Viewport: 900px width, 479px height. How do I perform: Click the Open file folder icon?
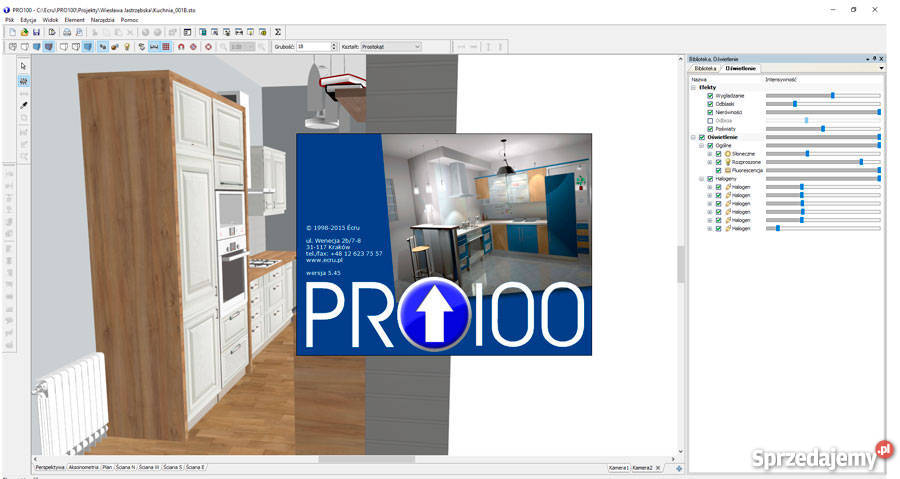click(24, 32)
